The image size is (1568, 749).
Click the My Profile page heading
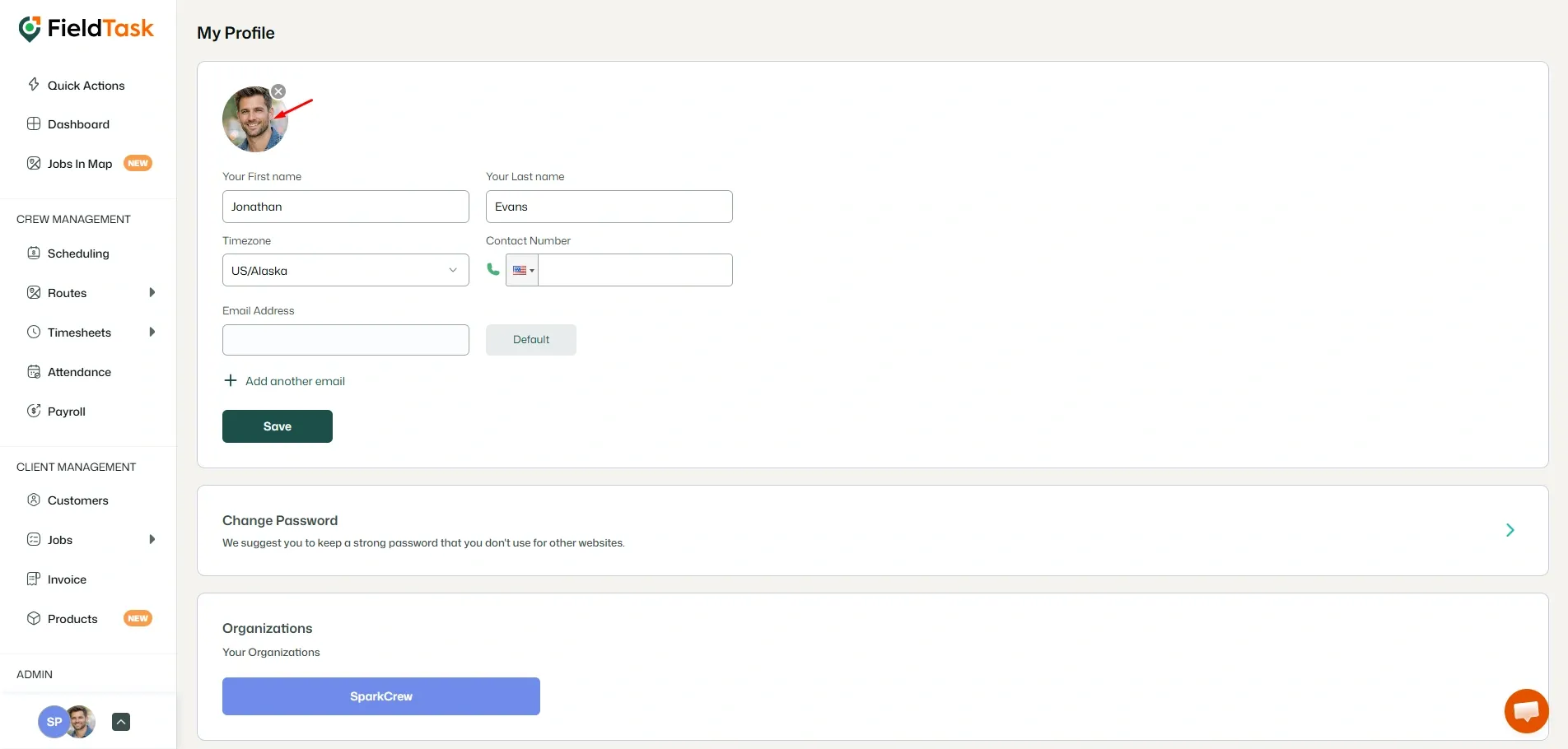pyautogui.click(x=236, y=33)
